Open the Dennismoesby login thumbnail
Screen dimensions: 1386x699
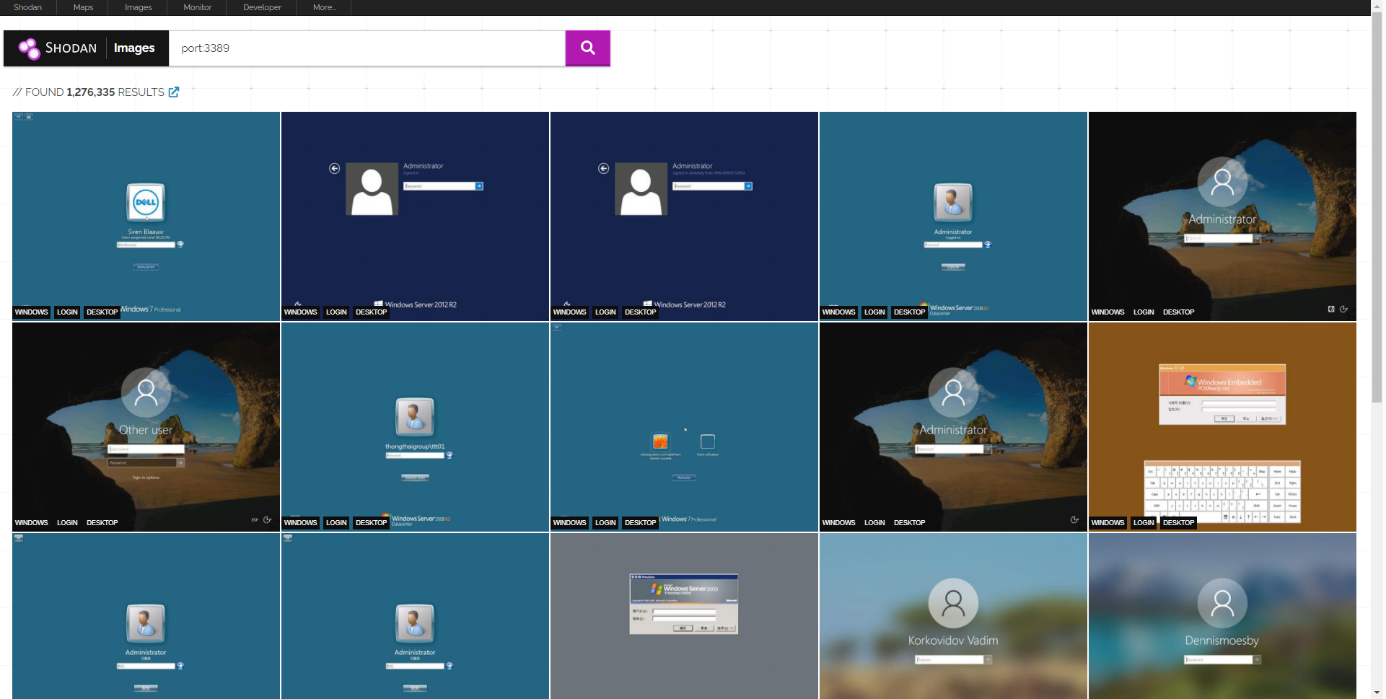[x=1222, y=616]
